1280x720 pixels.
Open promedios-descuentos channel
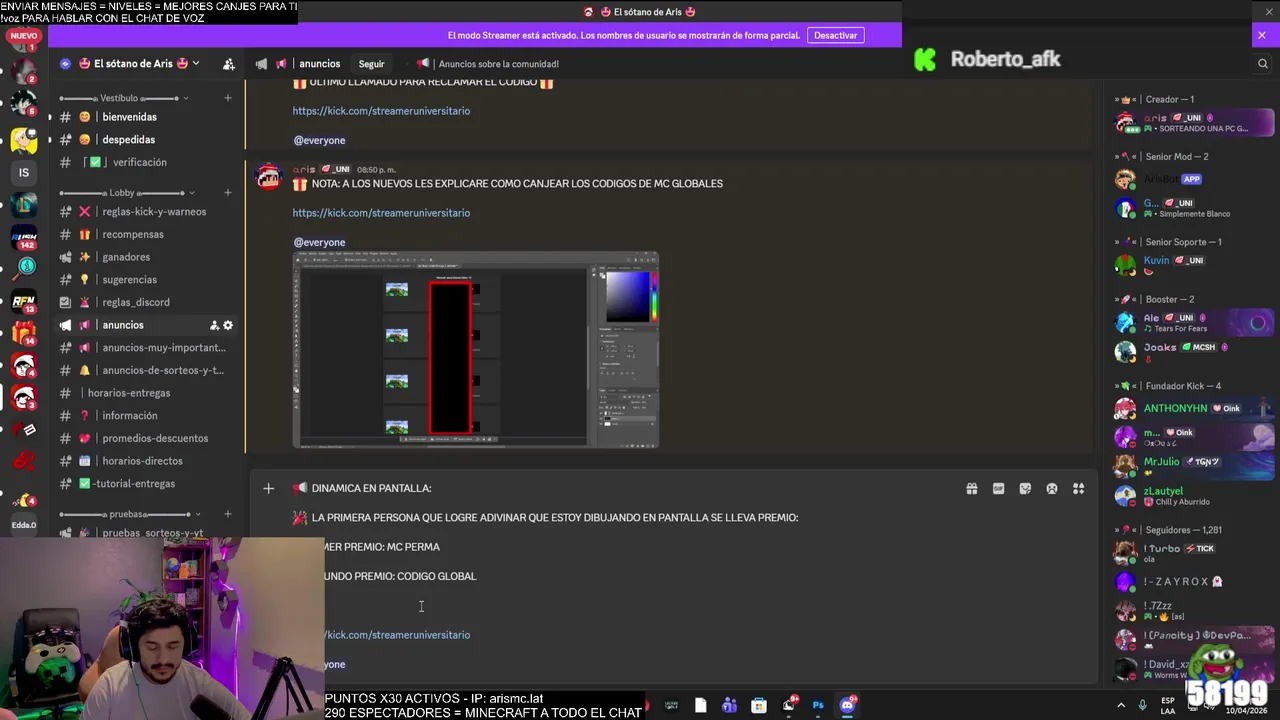[146, 438]
